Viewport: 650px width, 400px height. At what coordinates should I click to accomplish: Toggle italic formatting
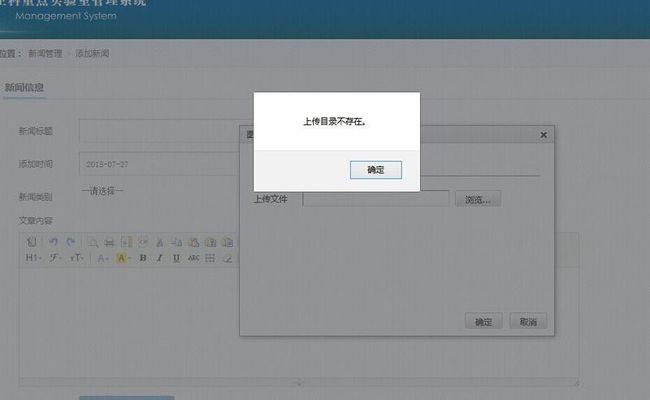click(x=160, y=258)
